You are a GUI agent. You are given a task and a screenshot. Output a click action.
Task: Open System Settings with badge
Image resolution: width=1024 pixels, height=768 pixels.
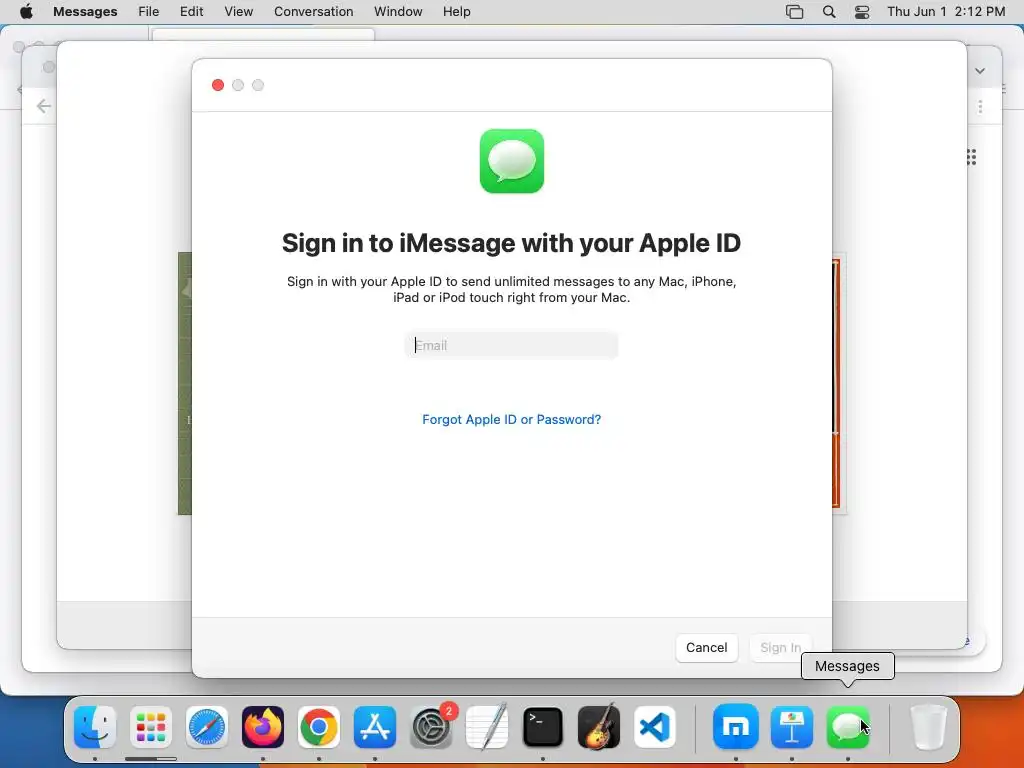pos(431,727)
